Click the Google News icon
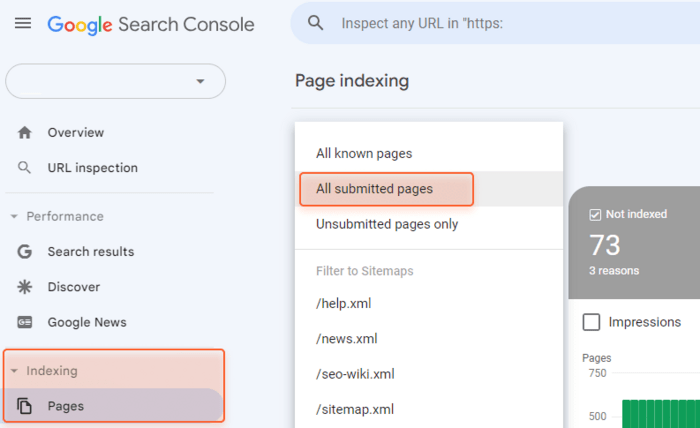 point(25,322)
